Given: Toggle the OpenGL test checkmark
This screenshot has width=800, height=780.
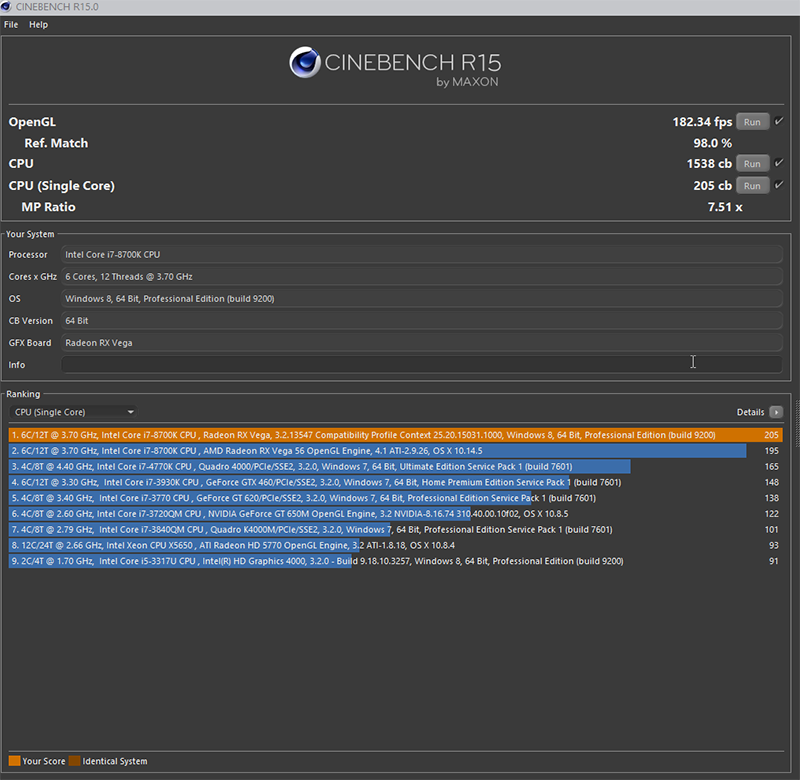Looking at the screenshot, I should point(779,121).
